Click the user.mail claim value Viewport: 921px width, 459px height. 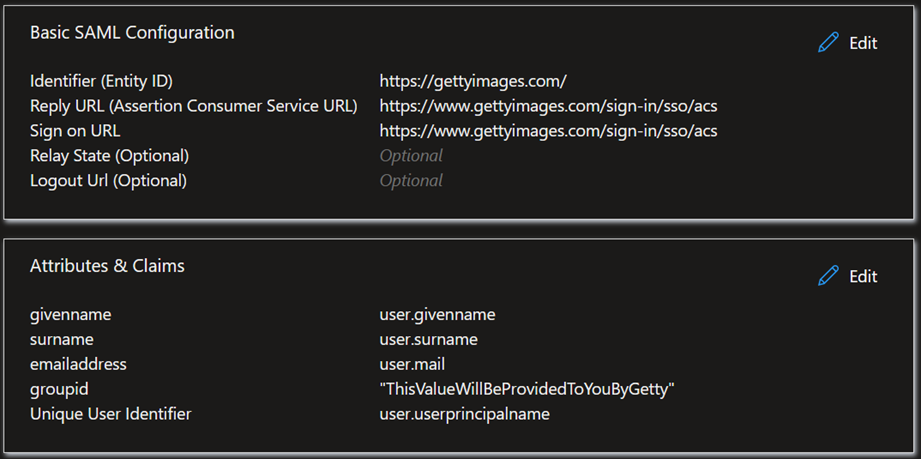tap(412, 364)
